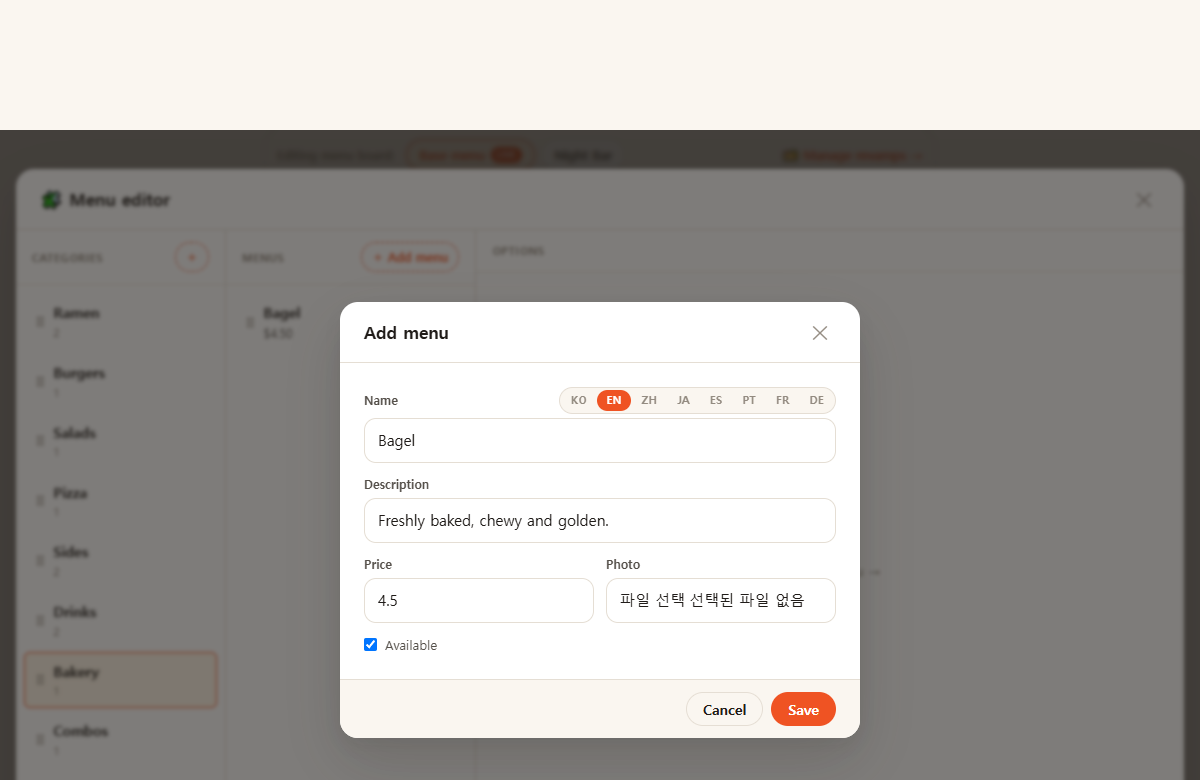The image size is (1200, 780).
Task: Select the EN language tab
Action: [x=614, y=400]
